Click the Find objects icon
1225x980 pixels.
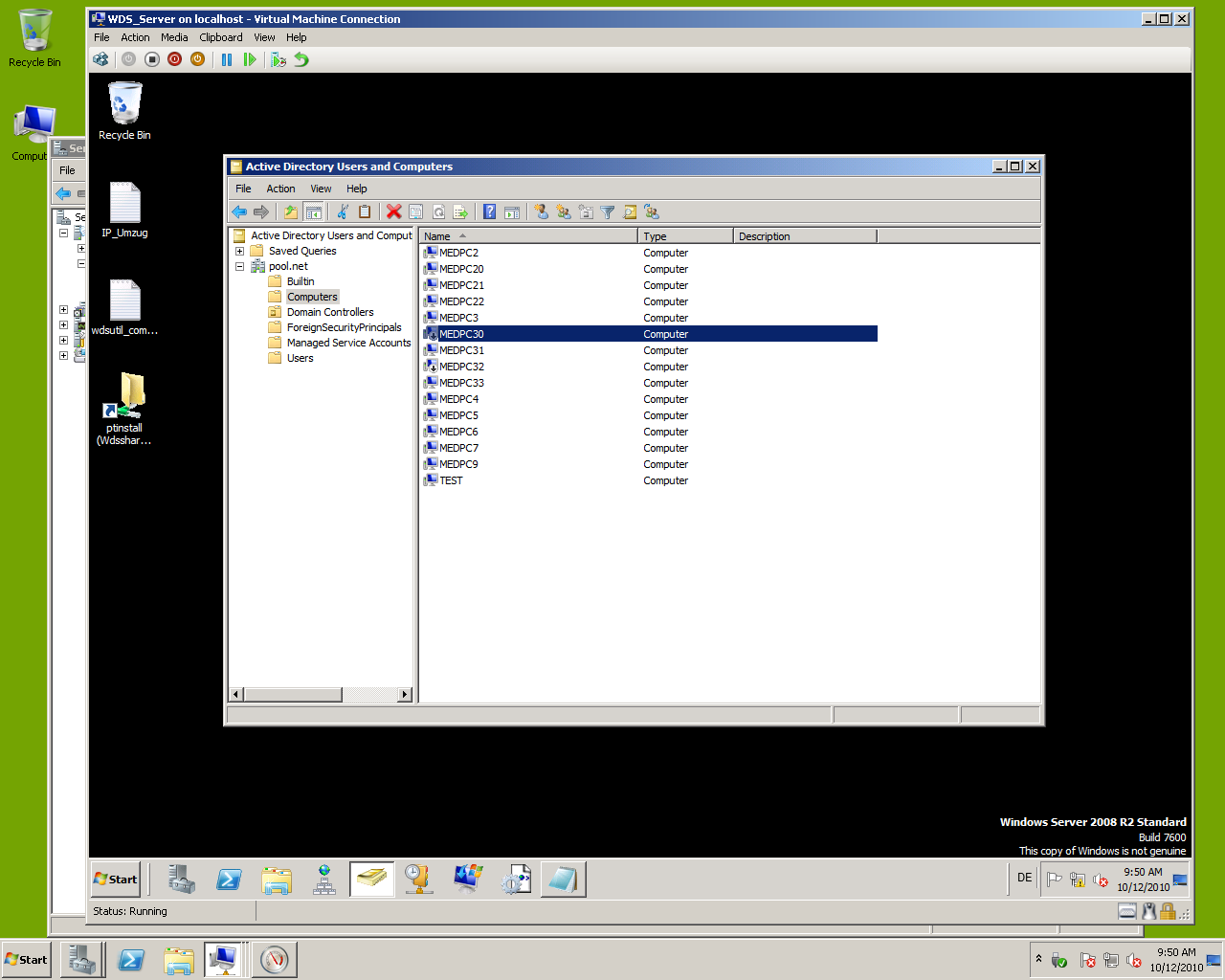click(630, 212)
